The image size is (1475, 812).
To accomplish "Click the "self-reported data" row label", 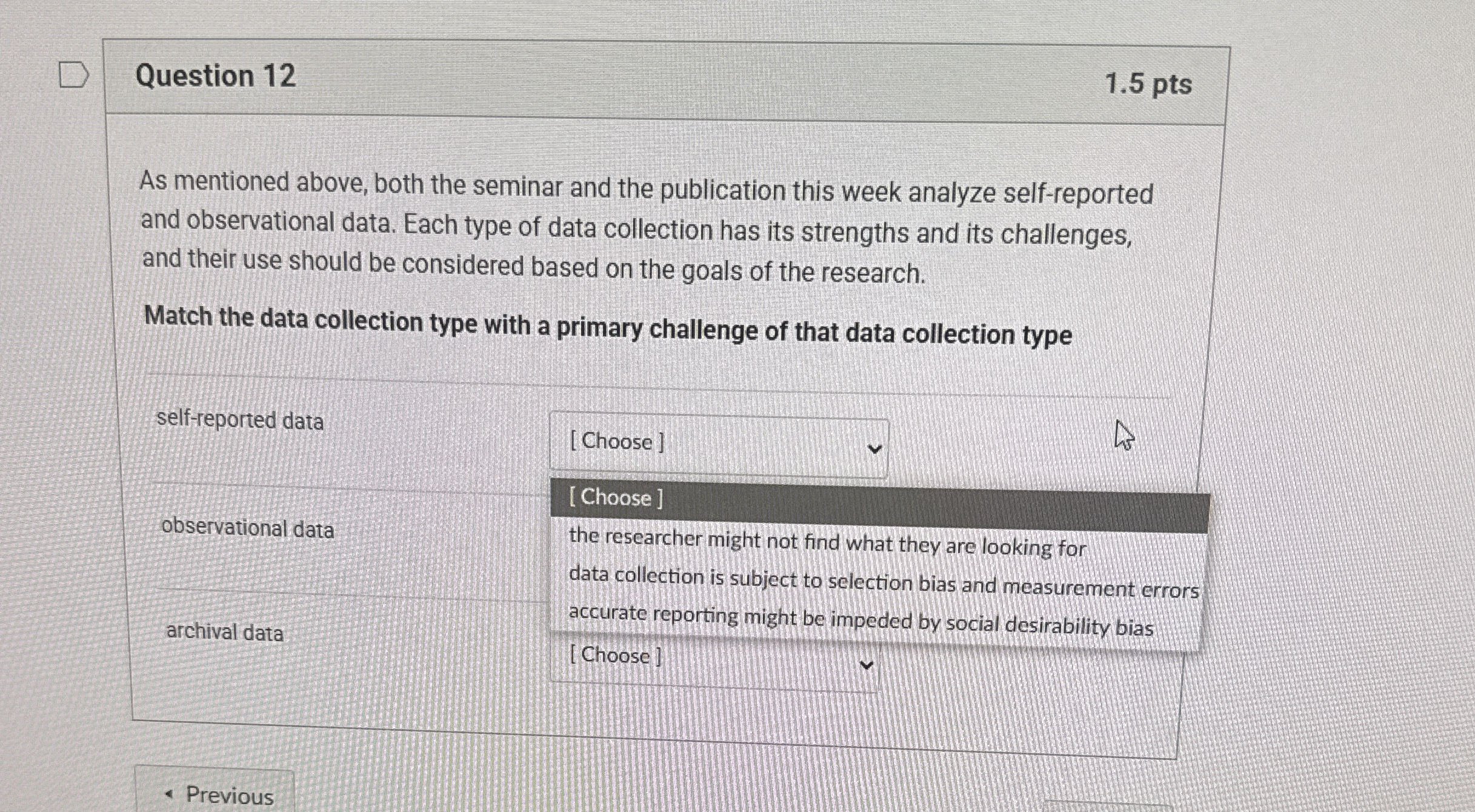I will click(x=240, y=420).
